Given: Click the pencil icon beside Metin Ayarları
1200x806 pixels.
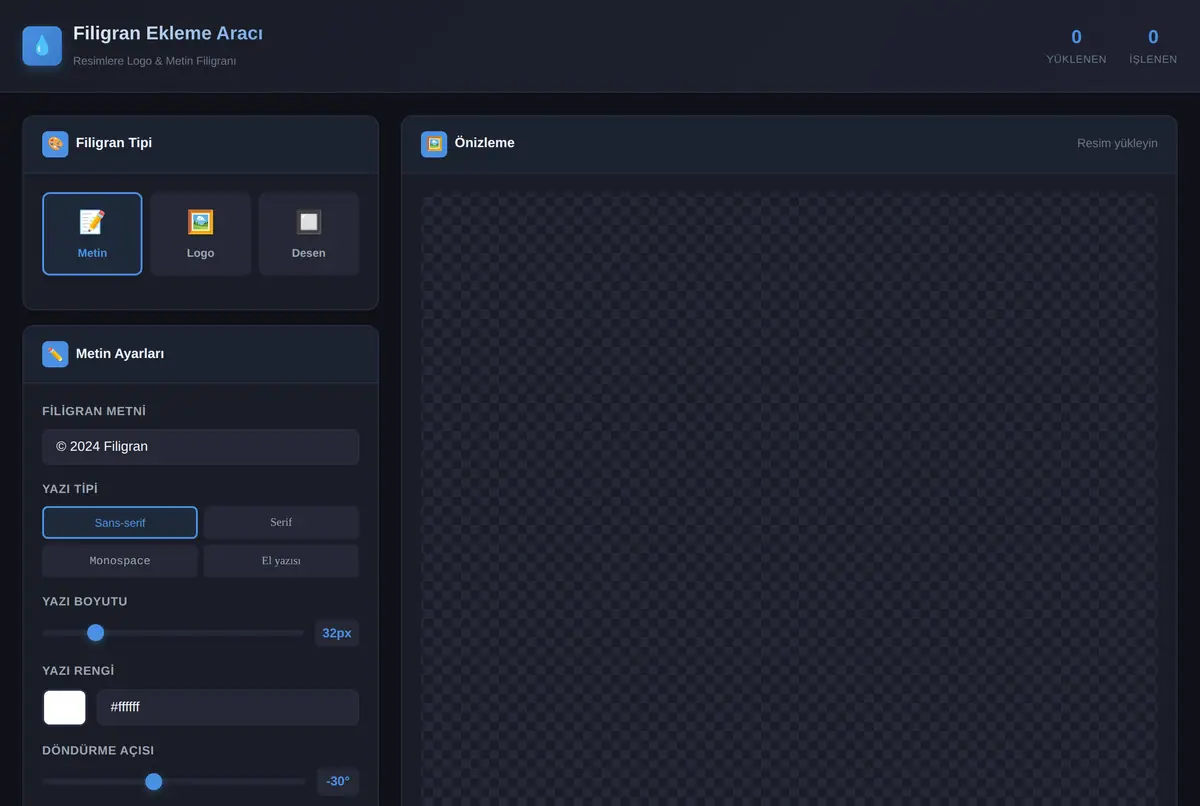Looking at the screenshot, I should click(x=55, y=354).
